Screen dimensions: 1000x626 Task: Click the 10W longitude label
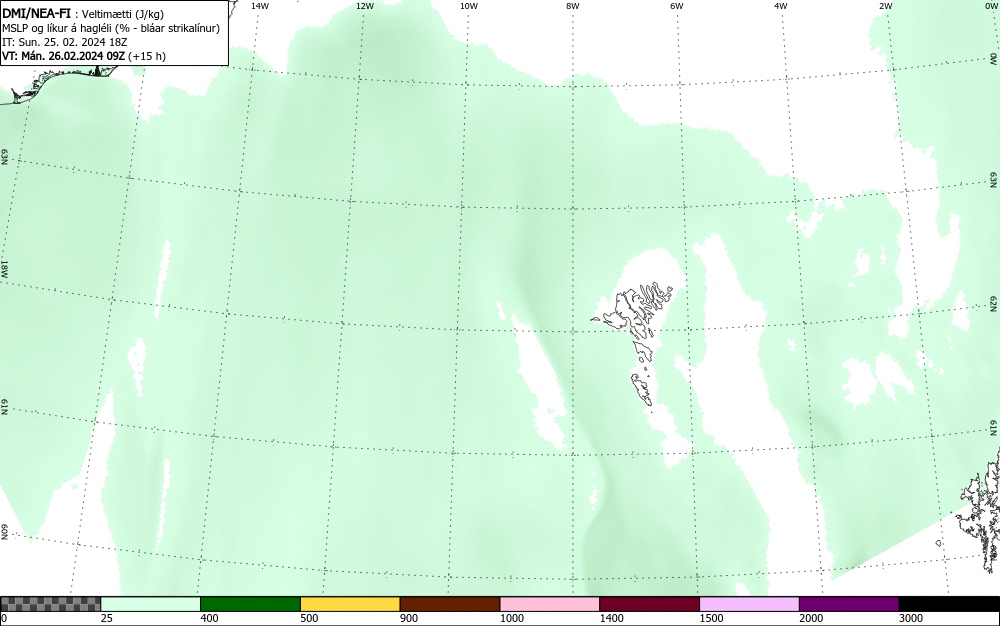pos(469,6)
